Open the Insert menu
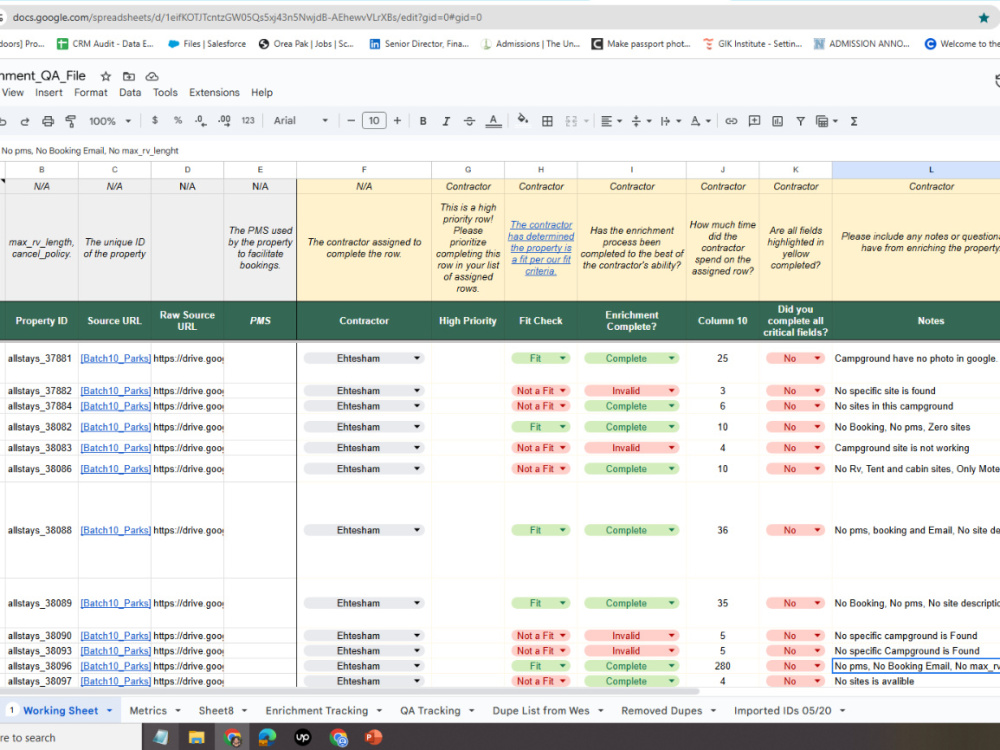This screenshot has height=750, width=1000. [48, 92]
